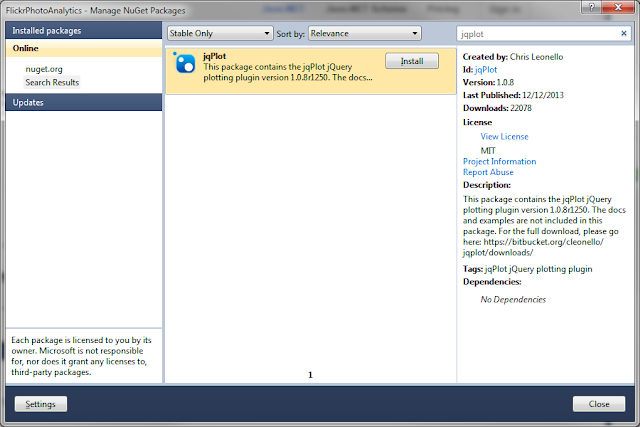Click the Last Published 12/12/2013 text

click(513, 95)
